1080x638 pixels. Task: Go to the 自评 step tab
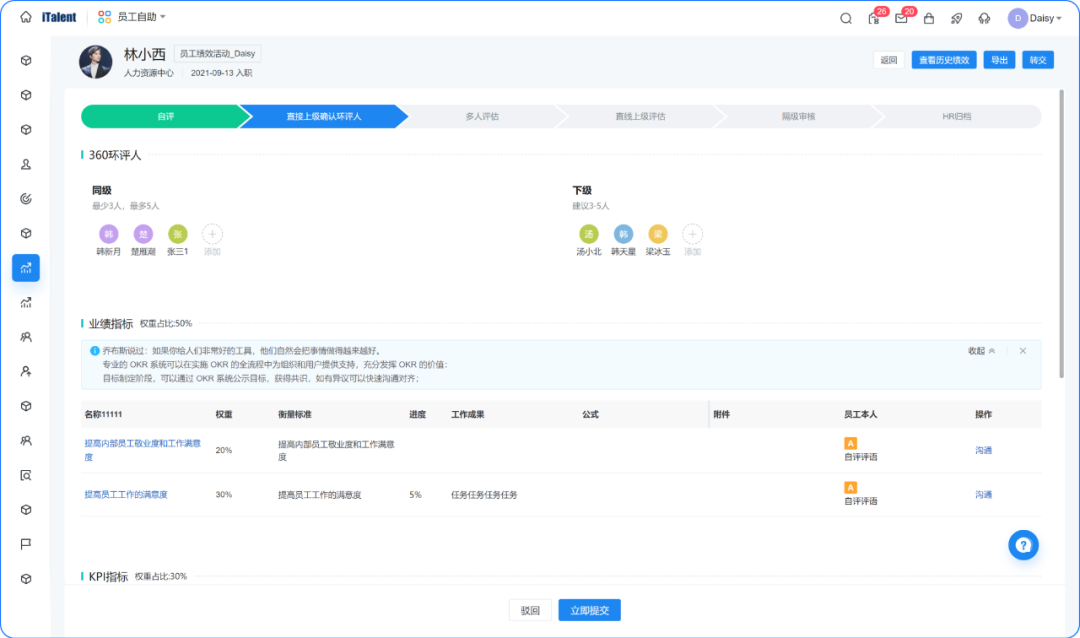(x=165, y=117)
